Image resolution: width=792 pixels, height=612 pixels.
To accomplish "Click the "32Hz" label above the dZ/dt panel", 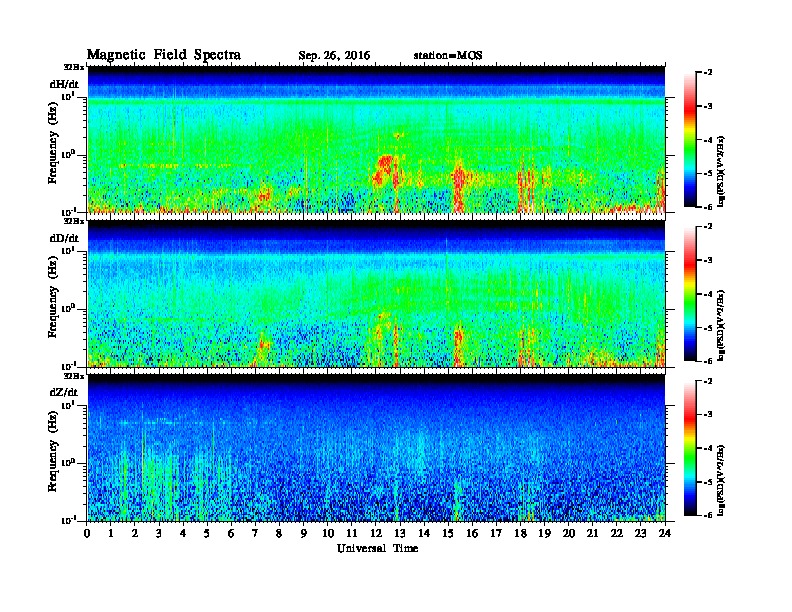I will coord(74,375).
